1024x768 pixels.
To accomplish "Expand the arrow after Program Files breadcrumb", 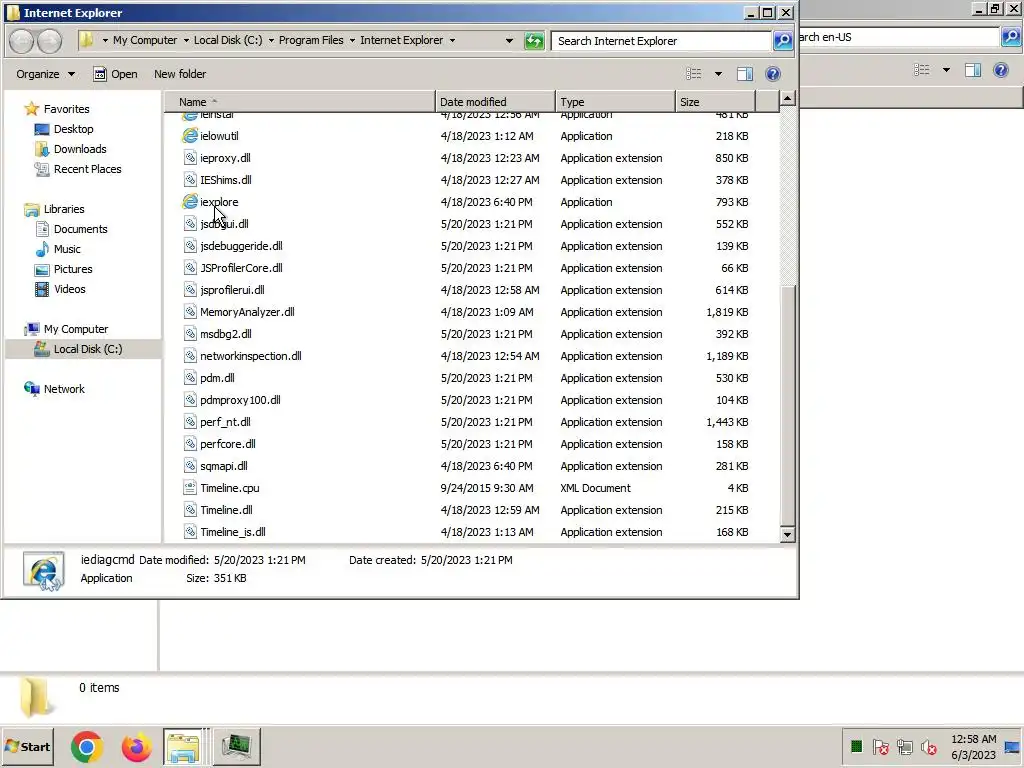I will tap(352, 40).
